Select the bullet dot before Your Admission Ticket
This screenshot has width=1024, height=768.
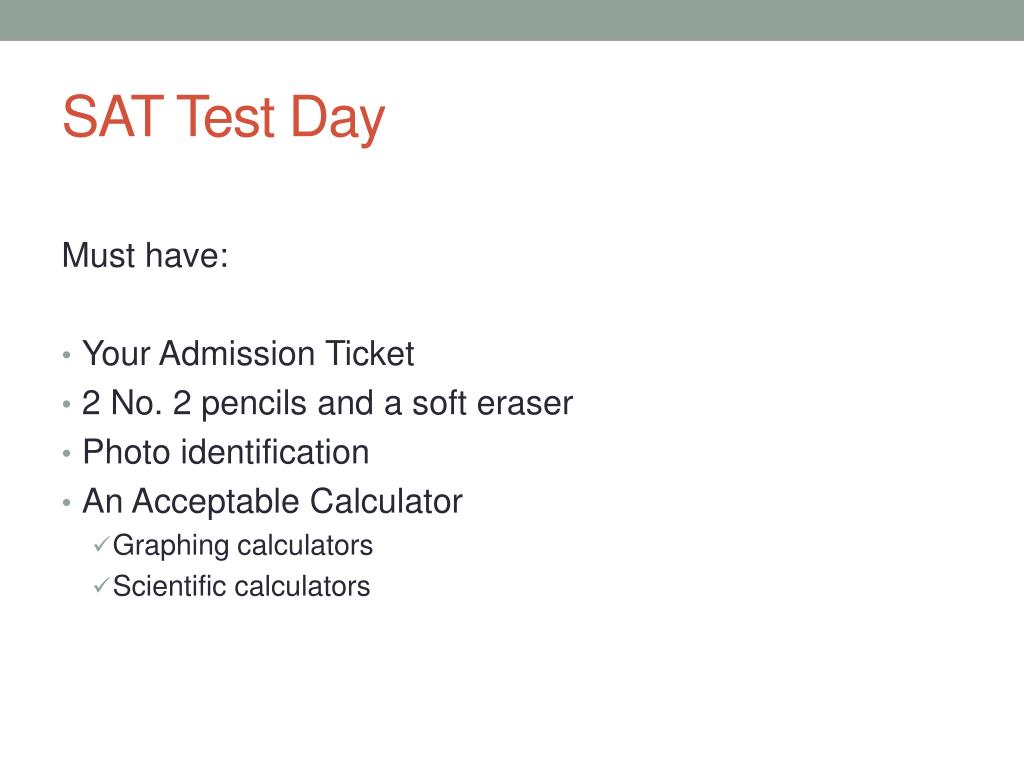pyautogui.click(x=67, y=355)
